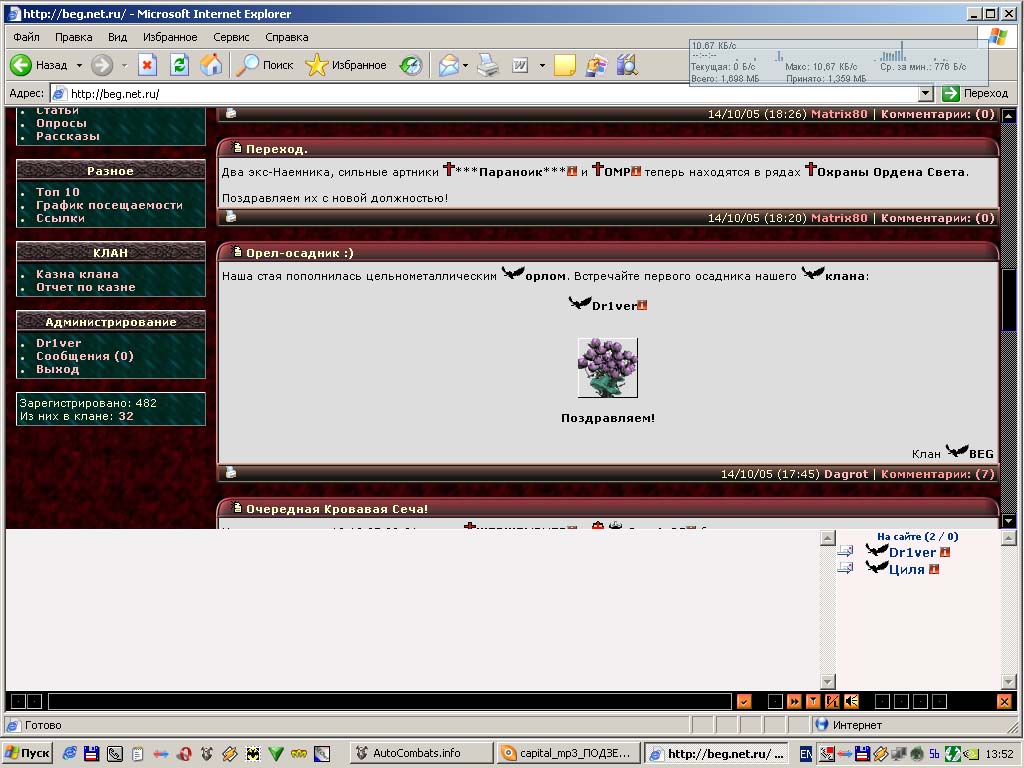Image resolution: width=1024 pixels, height=768 pixels.
Task: Click Dr1ver in the На сайте user list
Action: [x=912, y=552]
